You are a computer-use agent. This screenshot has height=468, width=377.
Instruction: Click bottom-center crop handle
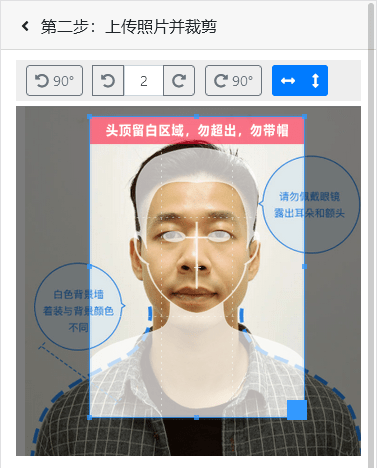pos(197,417)
